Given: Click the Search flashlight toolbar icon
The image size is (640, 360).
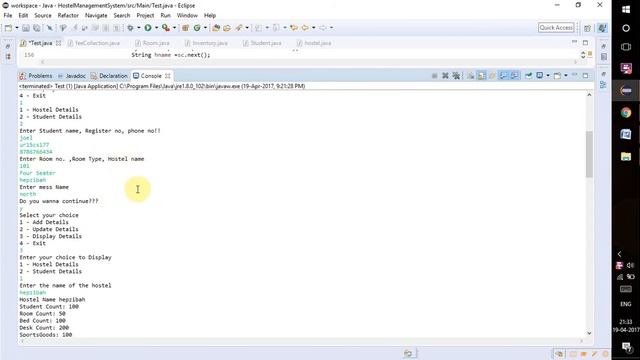Looking at the screenshot, I should pos(239,28).
